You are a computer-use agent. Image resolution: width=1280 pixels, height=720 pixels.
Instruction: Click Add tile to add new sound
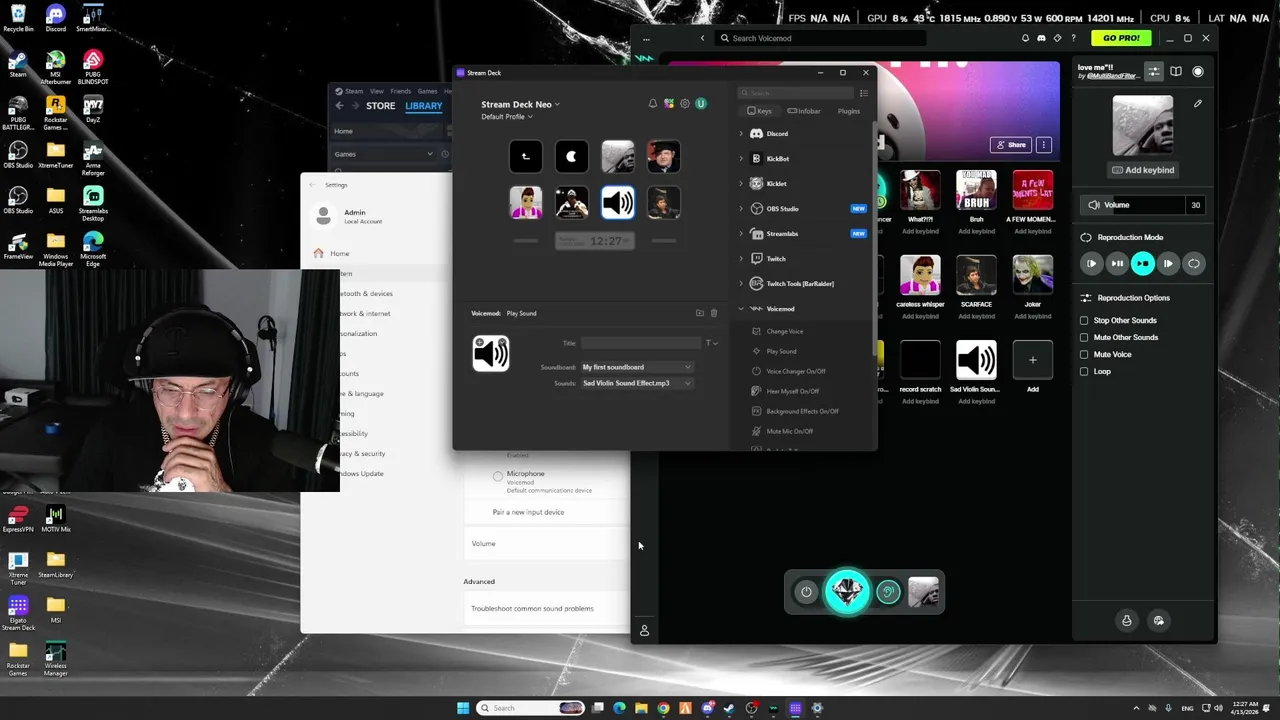coord(1033,360)
